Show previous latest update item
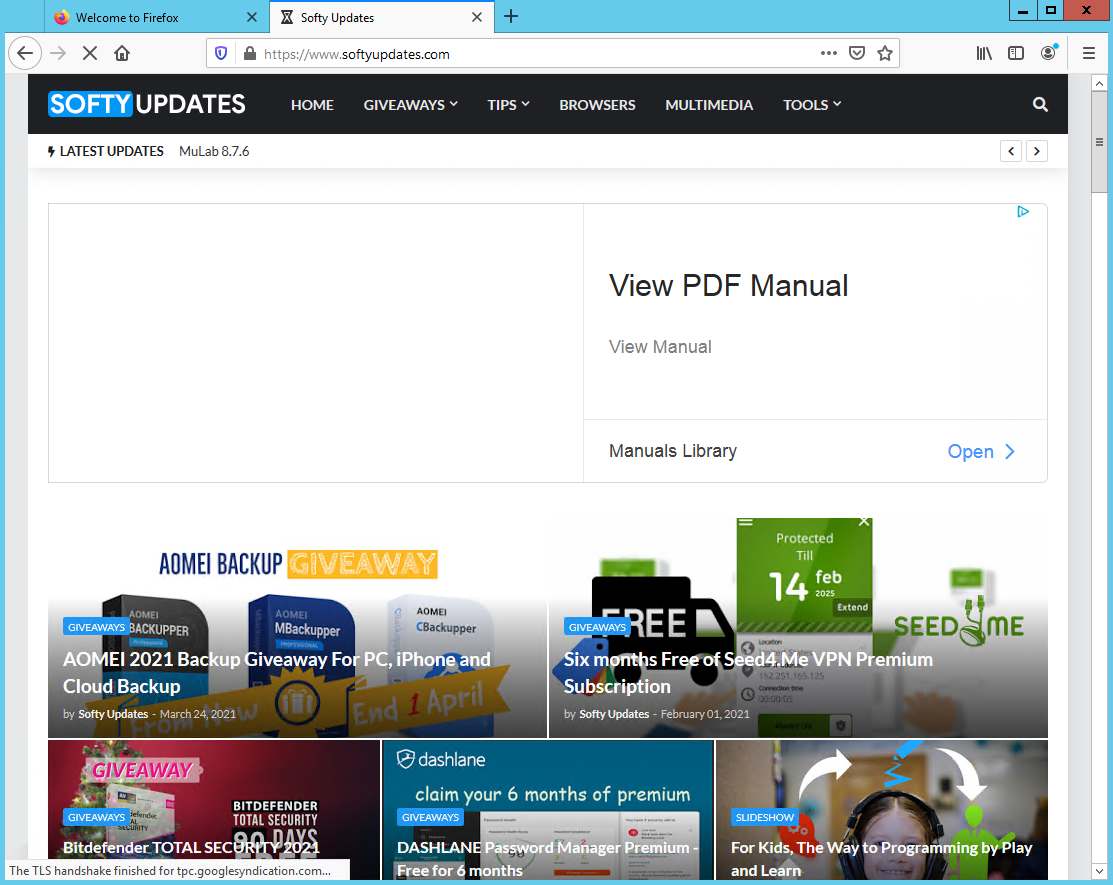This screenshot has width=1113, height=885. coord(1011,151)
